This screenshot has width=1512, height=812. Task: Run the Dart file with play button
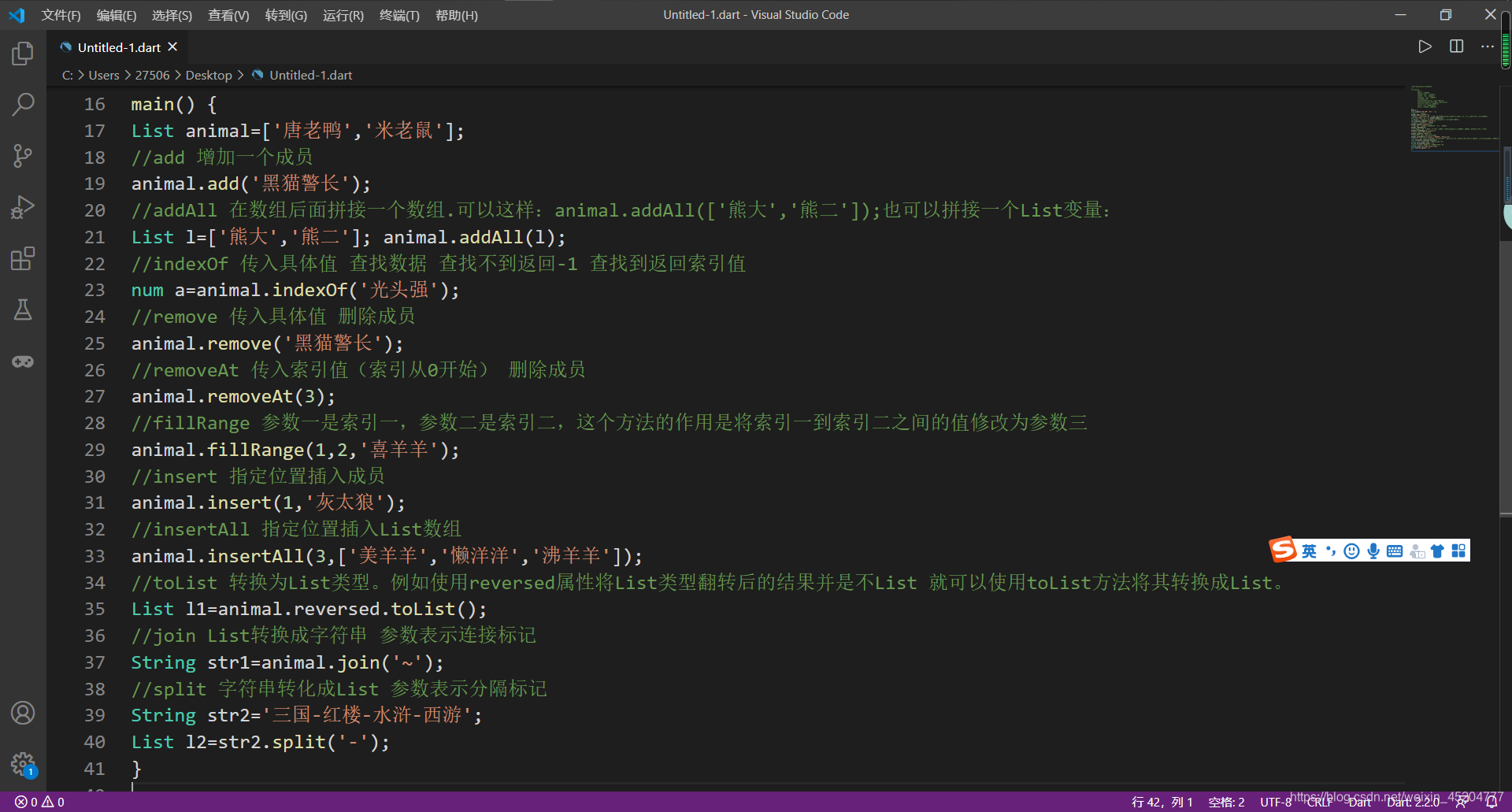tap(1425, 46)
